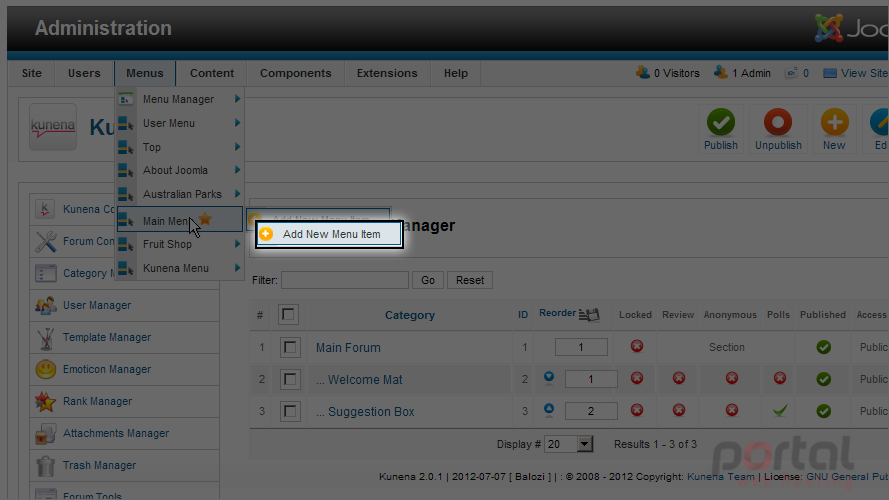This screenshot has width=889, height=500.
Task: Check the Welcome Mat row checkbox
Action: pyautogui.click(x=290, y=379)
